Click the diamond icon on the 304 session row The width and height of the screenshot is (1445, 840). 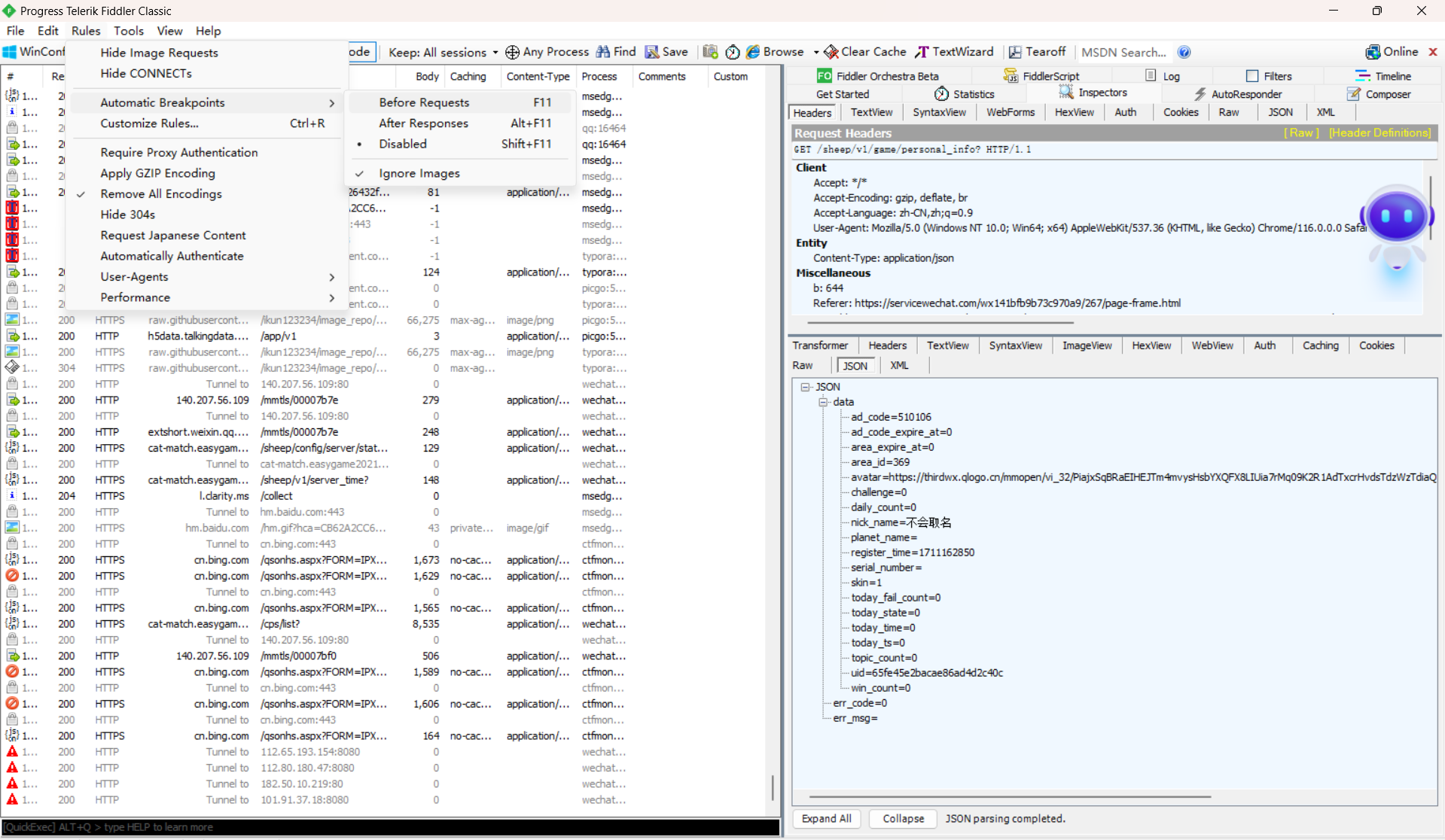click(12, 368)
